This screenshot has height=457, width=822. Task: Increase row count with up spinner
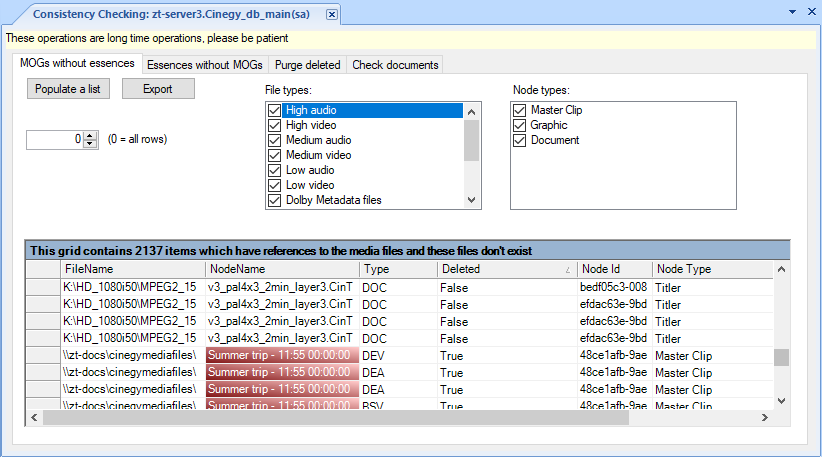[91, 135]
